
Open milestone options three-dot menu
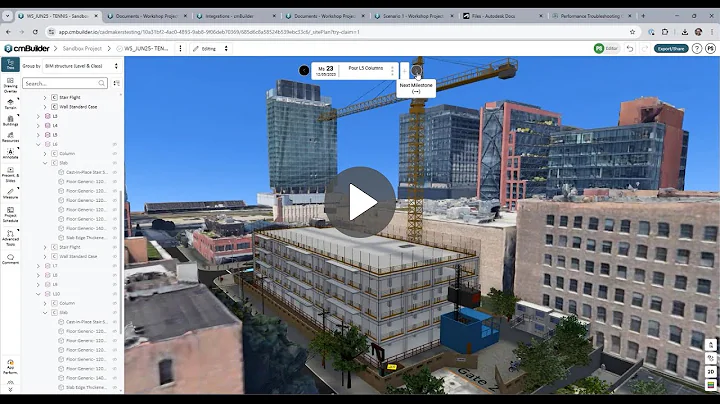point(392,71)
